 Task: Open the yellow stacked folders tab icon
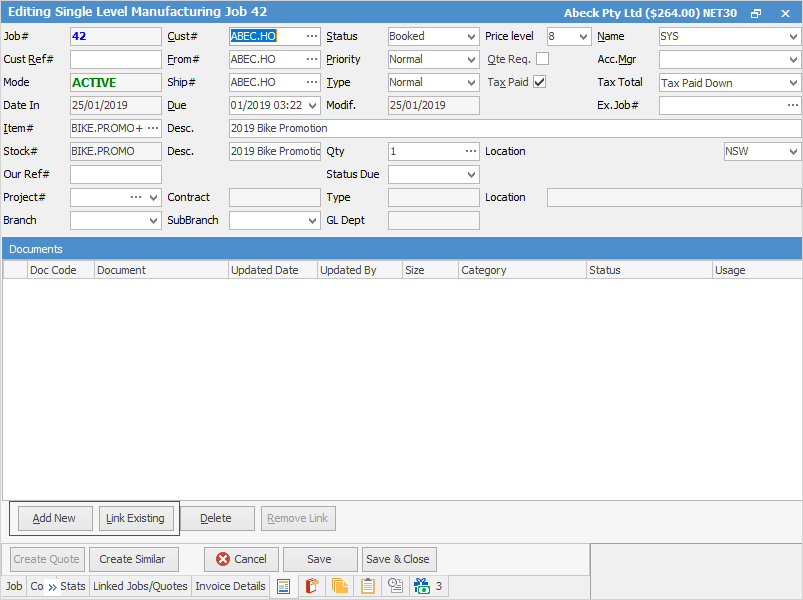340,587
